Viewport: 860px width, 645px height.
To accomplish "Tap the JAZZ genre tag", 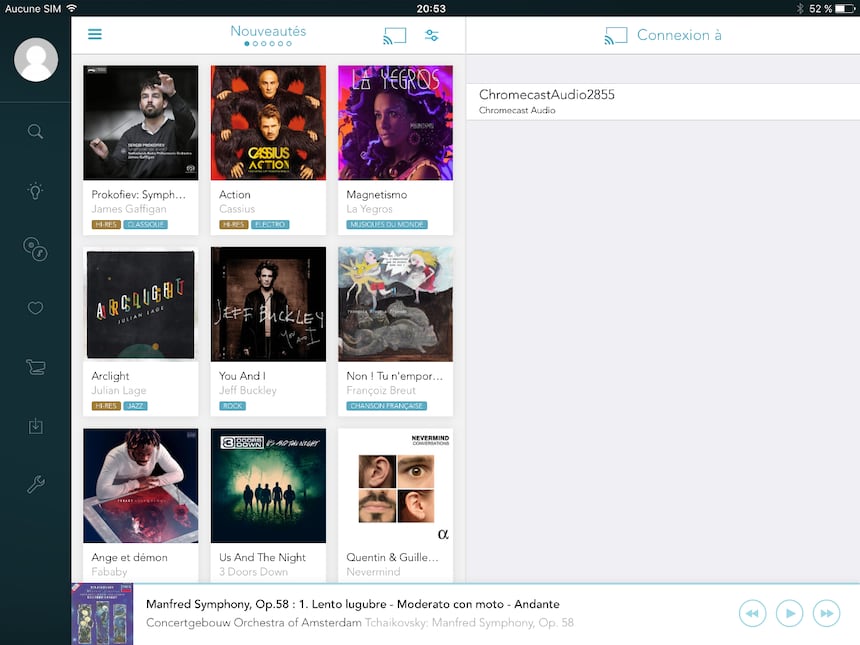I will (x=135, y=406).
